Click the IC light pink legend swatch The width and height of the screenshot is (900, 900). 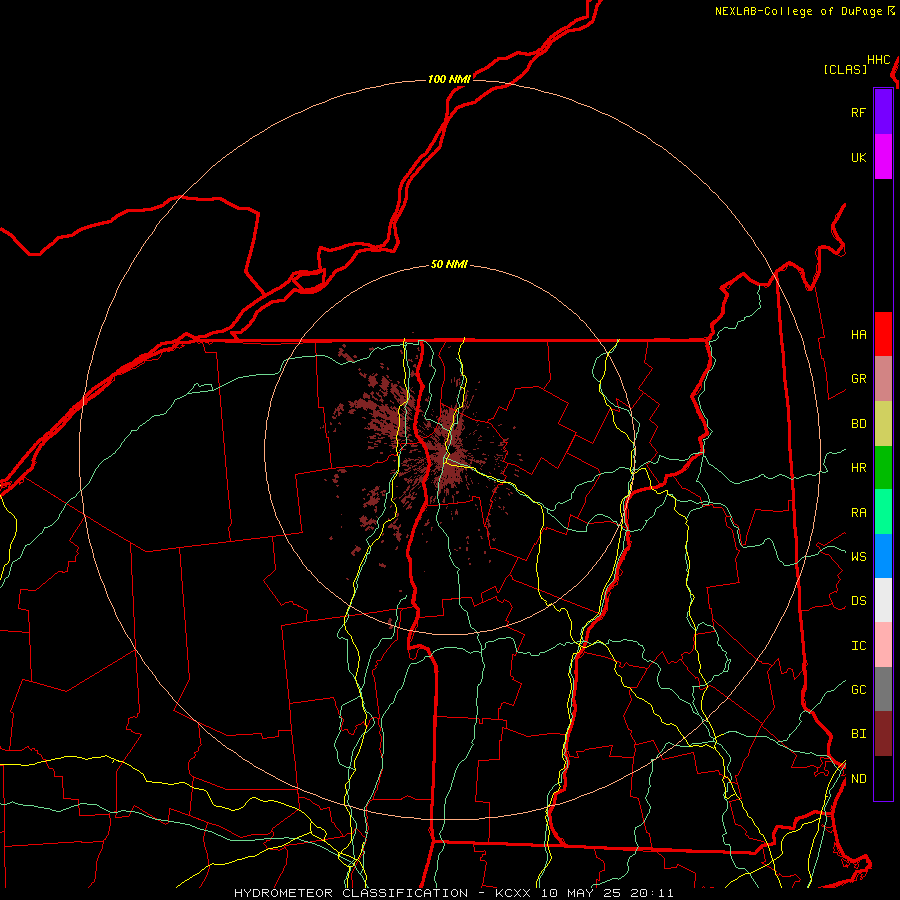(883, 645)
